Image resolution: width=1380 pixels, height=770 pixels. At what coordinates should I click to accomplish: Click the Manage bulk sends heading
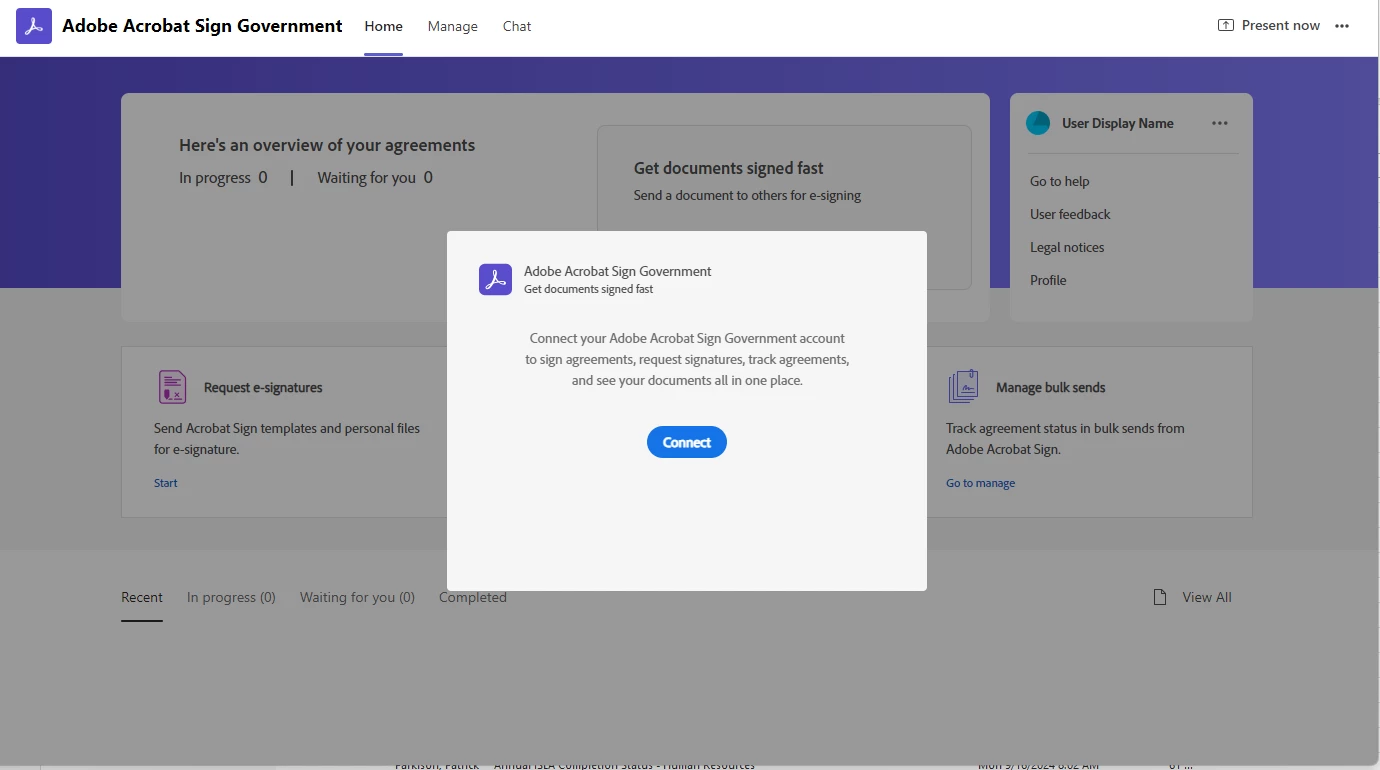1051,387
